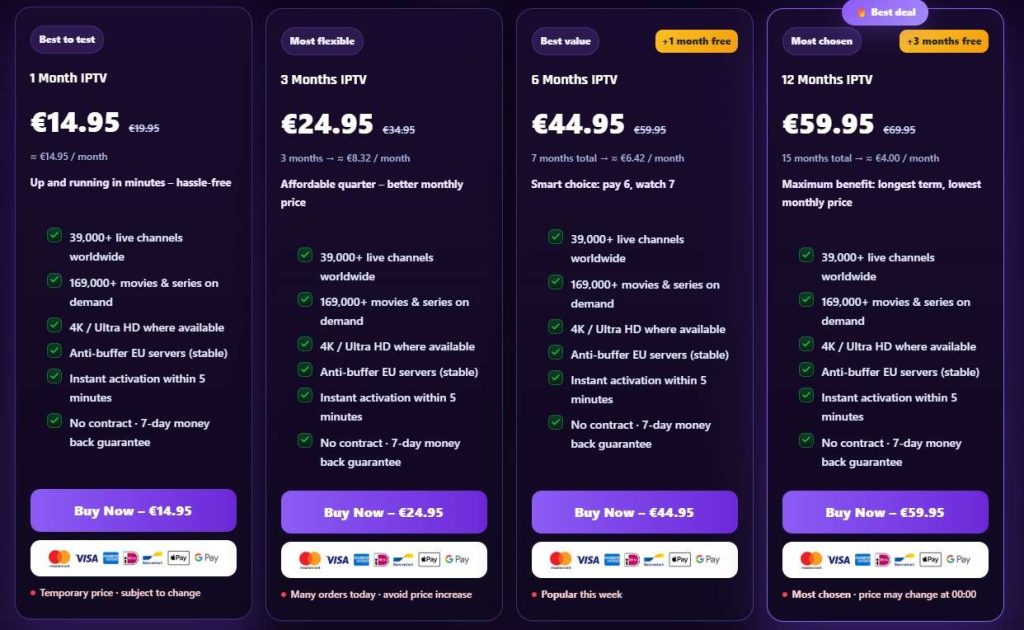The width and height of the screenshot is (1024, 630).
Task: Click the G Pay icon in the 3 Months card
Action: pyautogui.click(x=460, y=559)
